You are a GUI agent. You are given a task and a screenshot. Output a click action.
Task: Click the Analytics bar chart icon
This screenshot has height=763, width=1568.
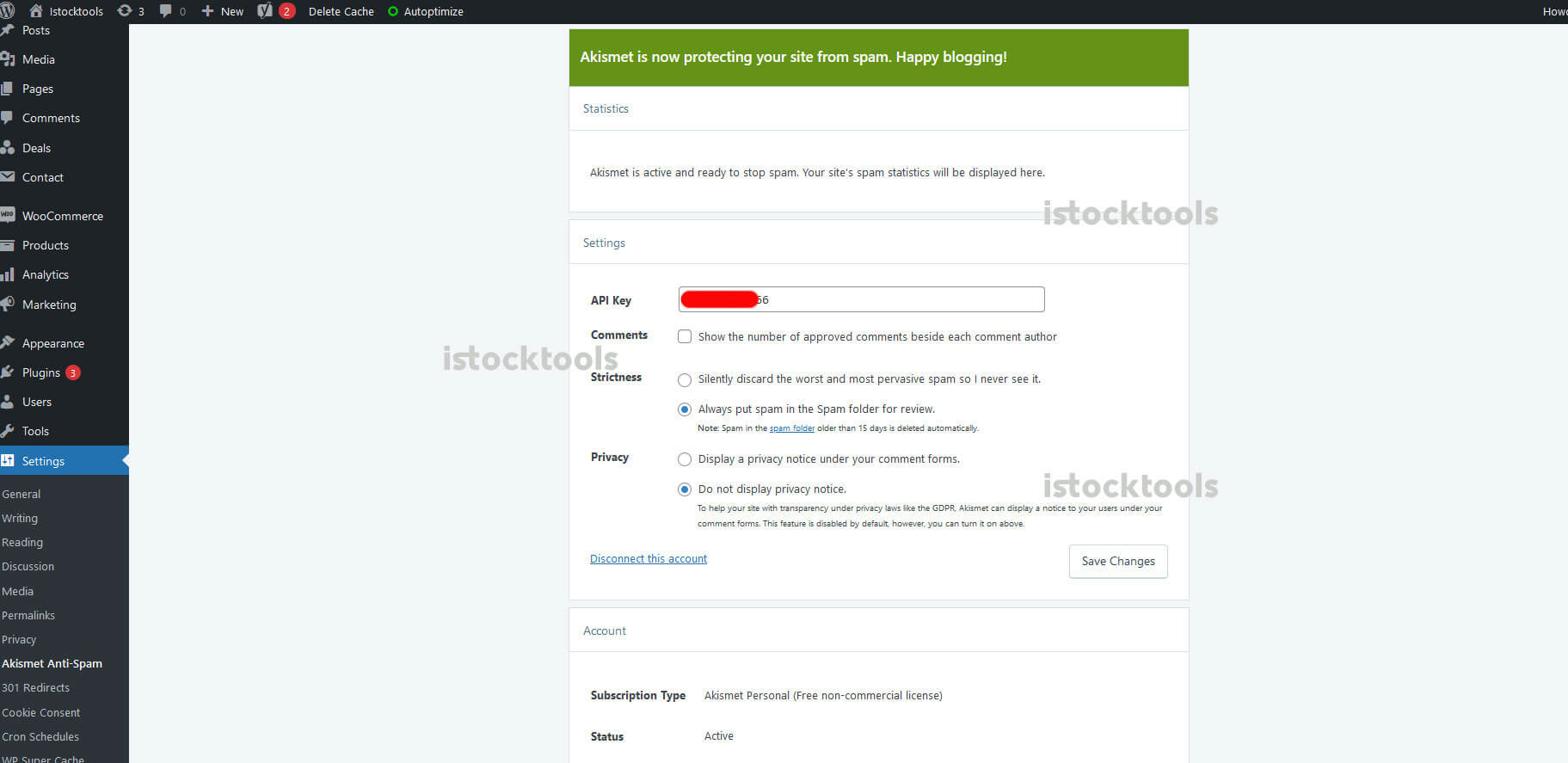7,274
